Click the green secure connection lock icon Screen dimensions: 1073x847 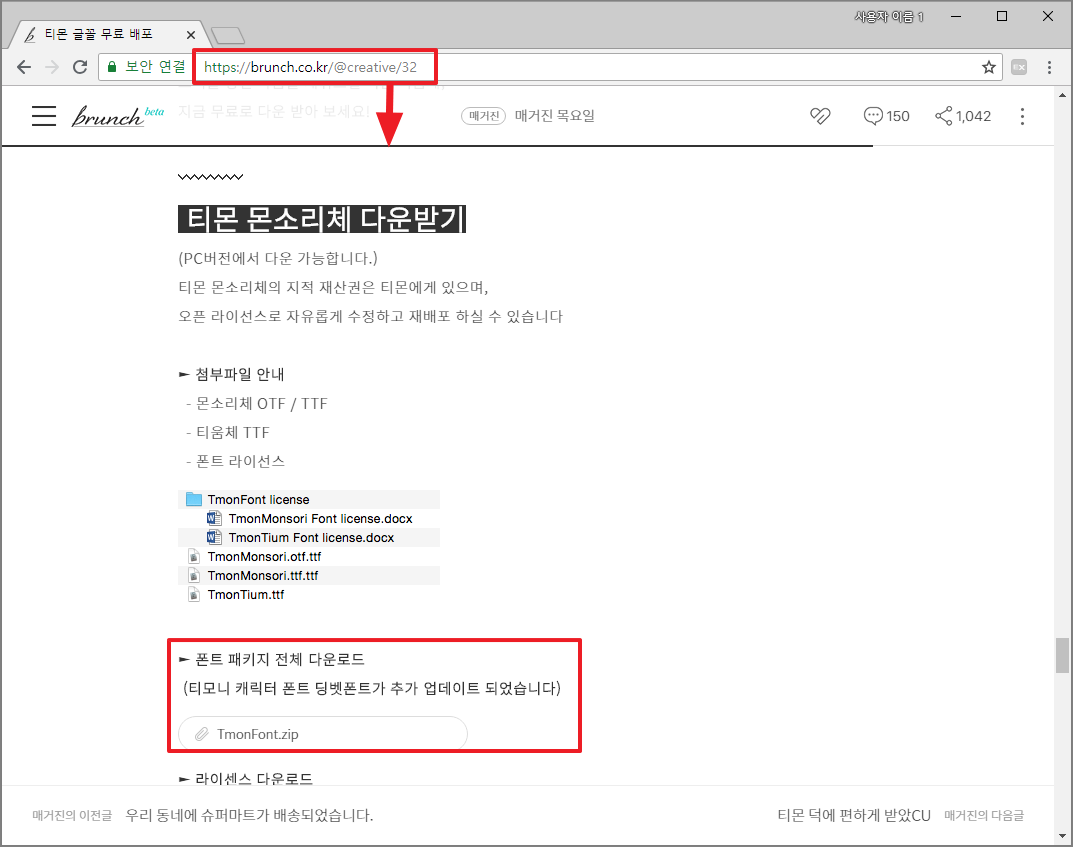tap(112, 67)
